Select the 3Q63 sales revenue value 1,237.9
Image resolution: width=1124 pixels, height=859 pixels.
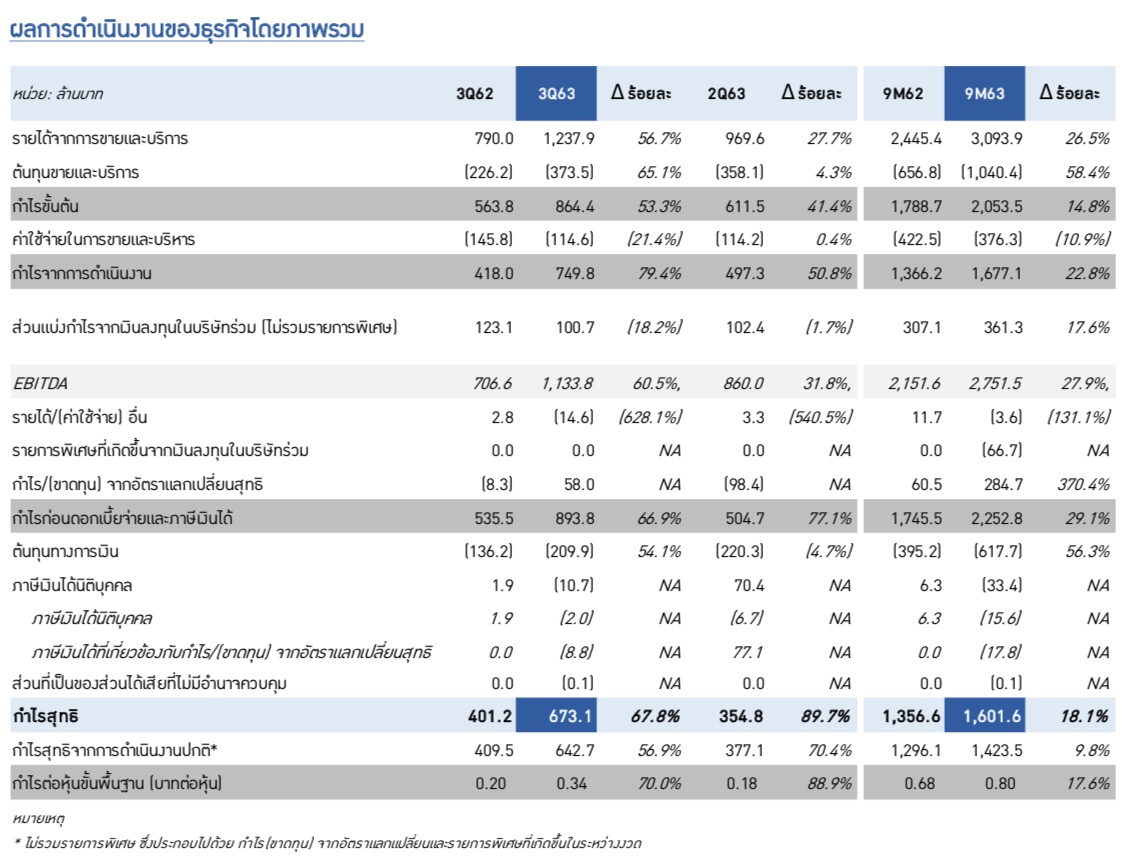(567, 138)
